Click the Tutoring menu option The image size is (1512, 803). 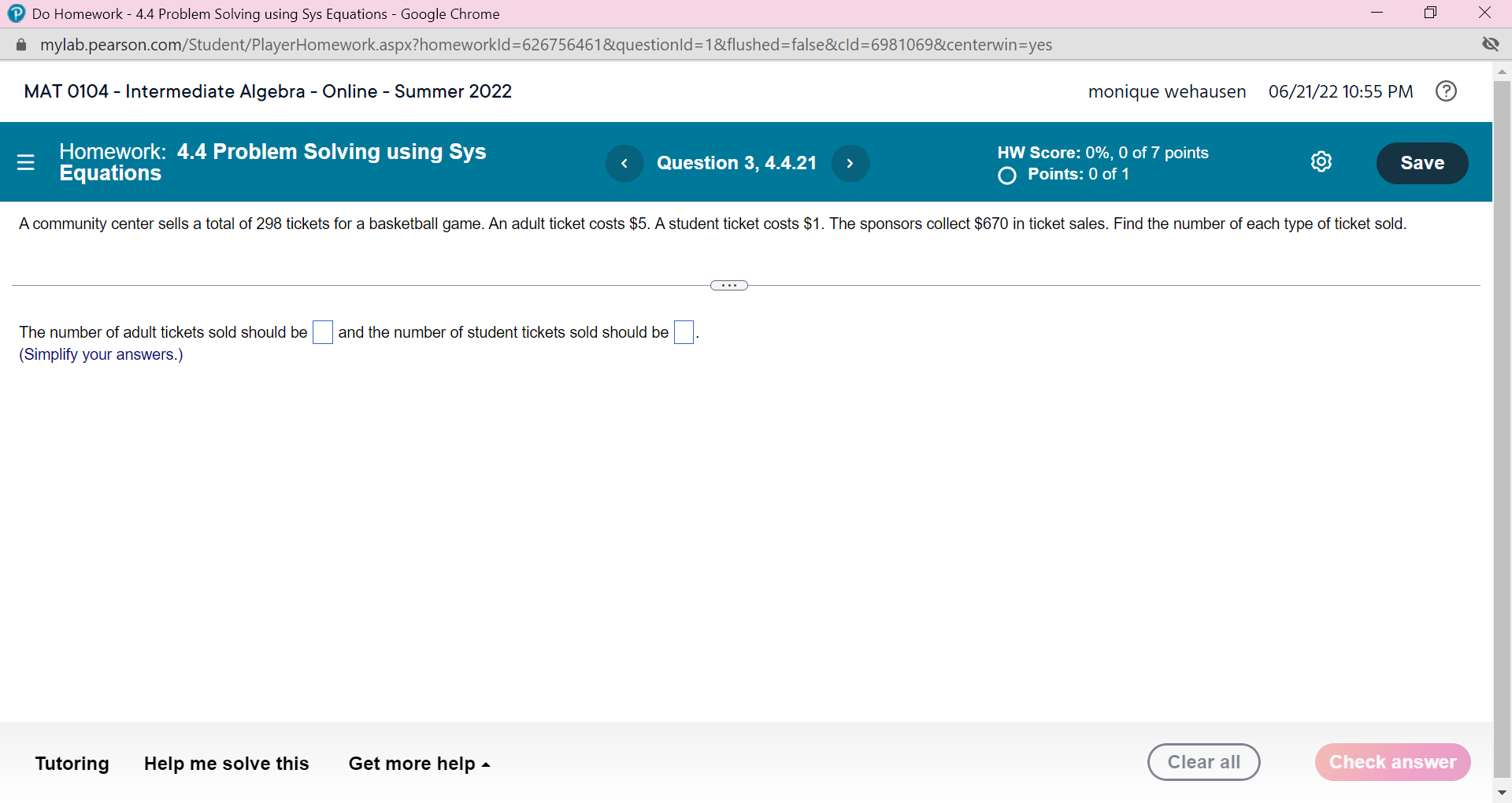(72, 763)
